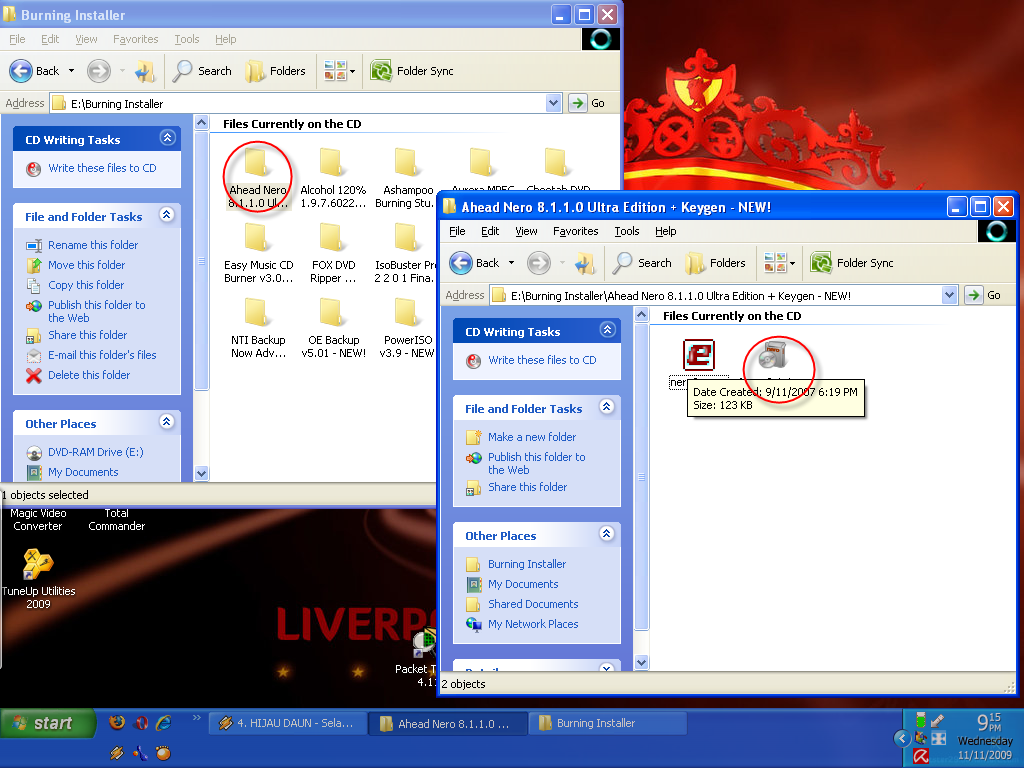Image resolution: width=1024 pixels, height=768 pixels.
Task: Select the red 'e' nero file icon
Action: [699, 355]
